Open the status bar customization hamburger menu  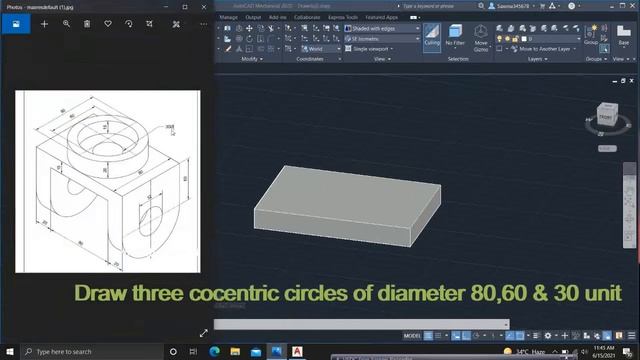pyautogui.click(x=631, y=336)
